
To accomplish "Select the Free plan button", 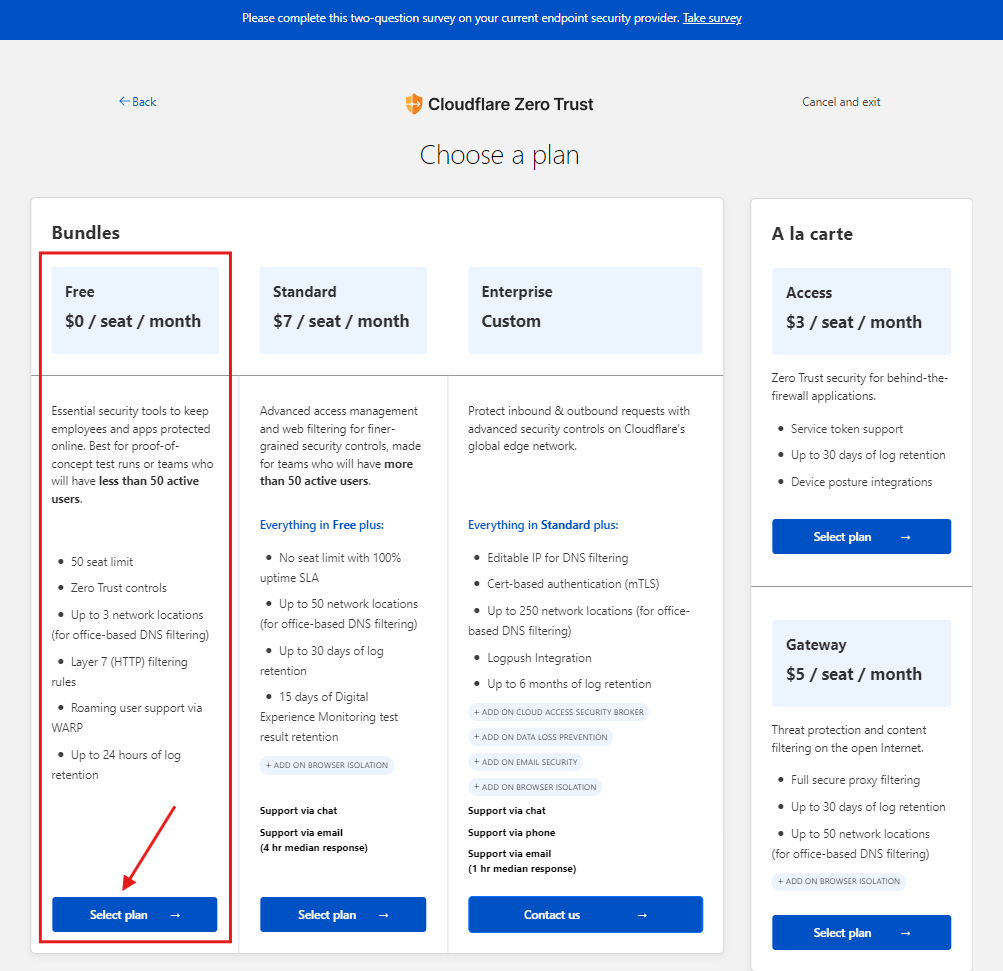I will pyautogui.click(x=134, y=915).
